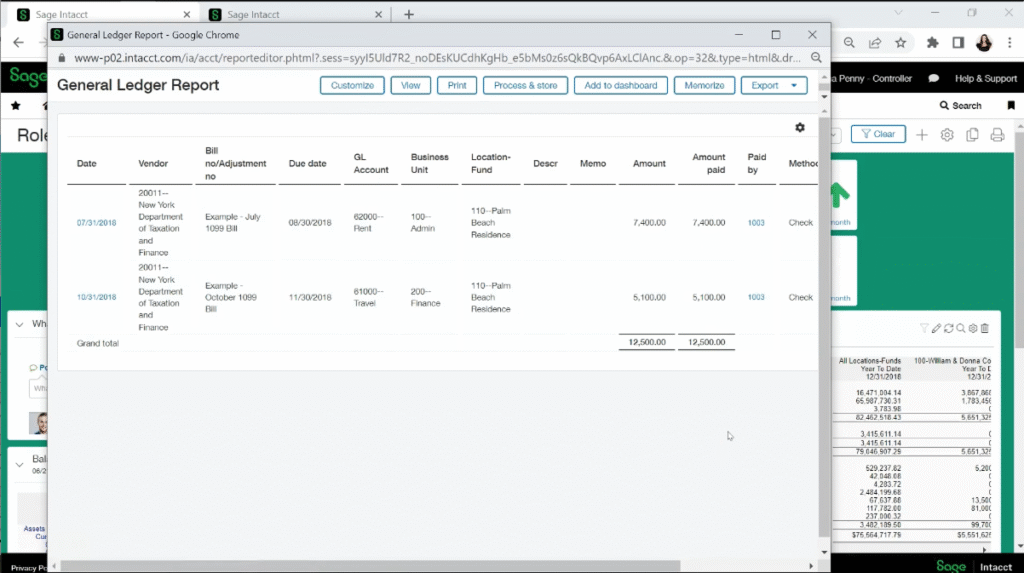
Task: Click the Memo column header
Action: click(592, 163)
